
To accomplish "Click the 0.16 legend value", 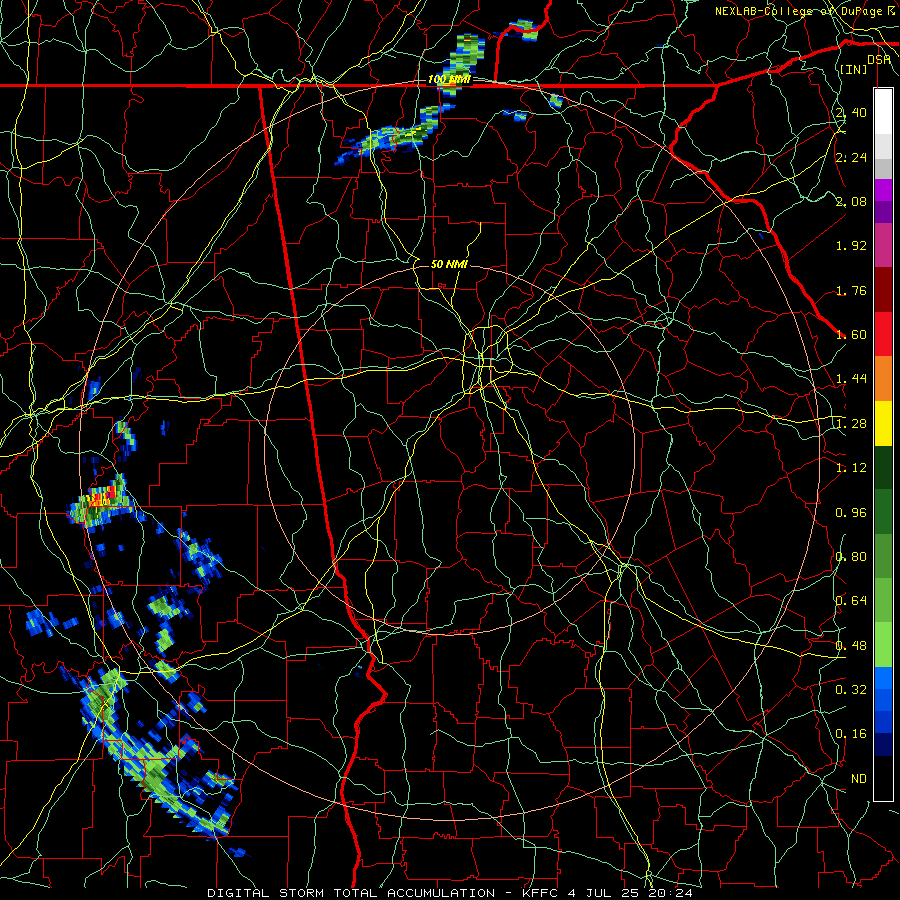I will 851,734.
